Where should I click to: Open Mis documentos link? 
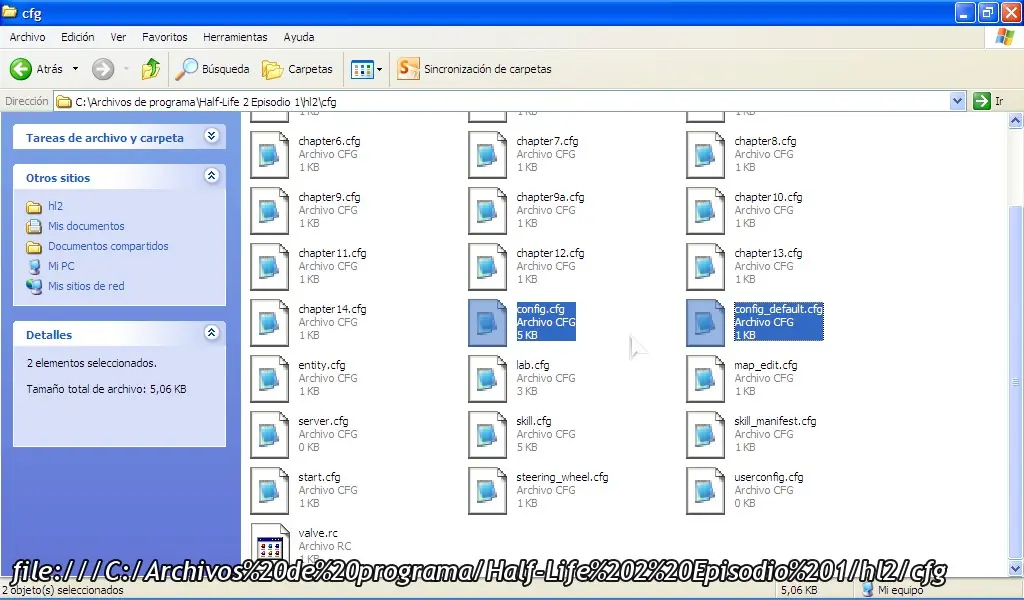click(x=86, y=226)
